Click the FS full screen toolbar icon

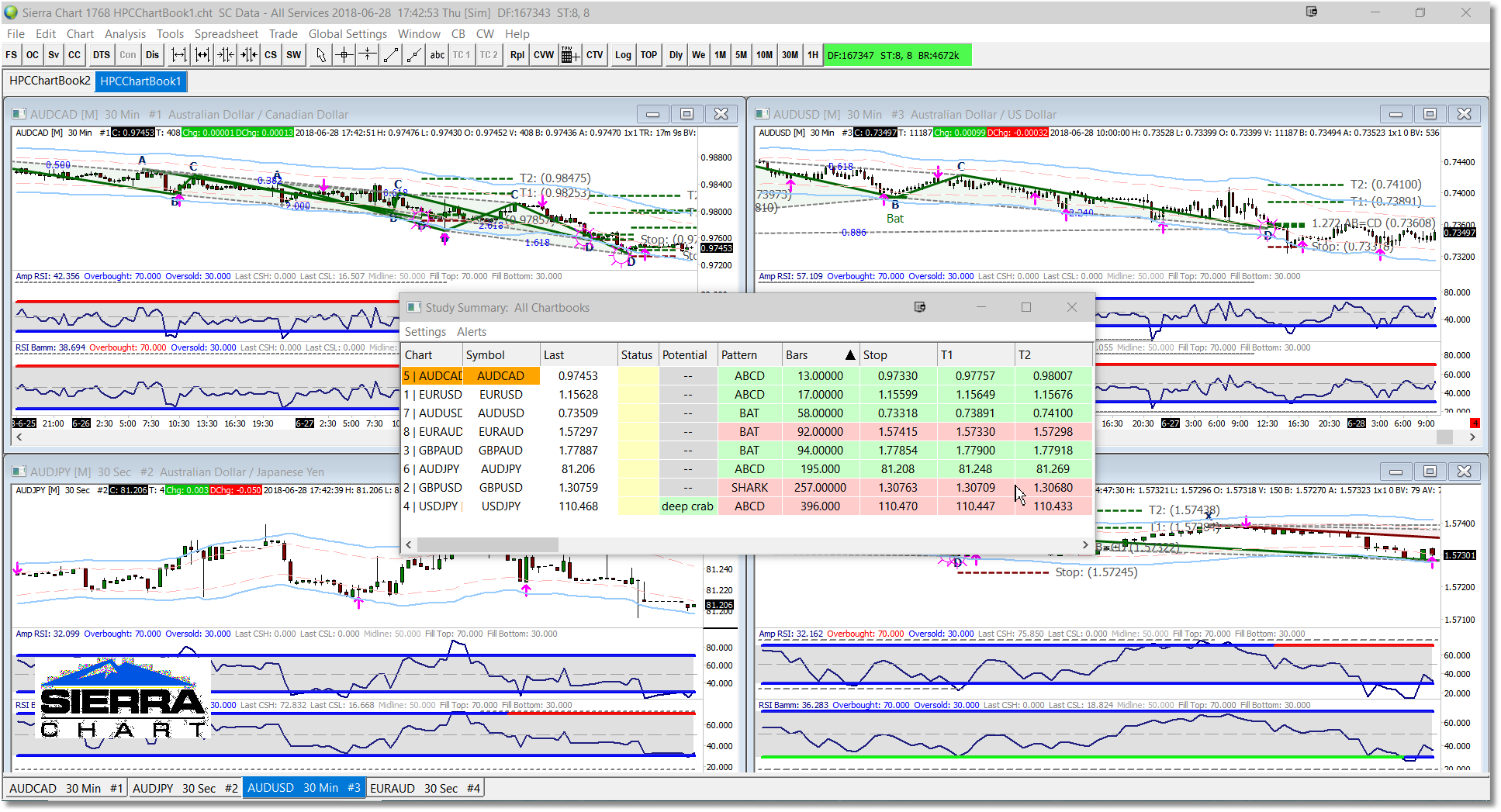11,54
